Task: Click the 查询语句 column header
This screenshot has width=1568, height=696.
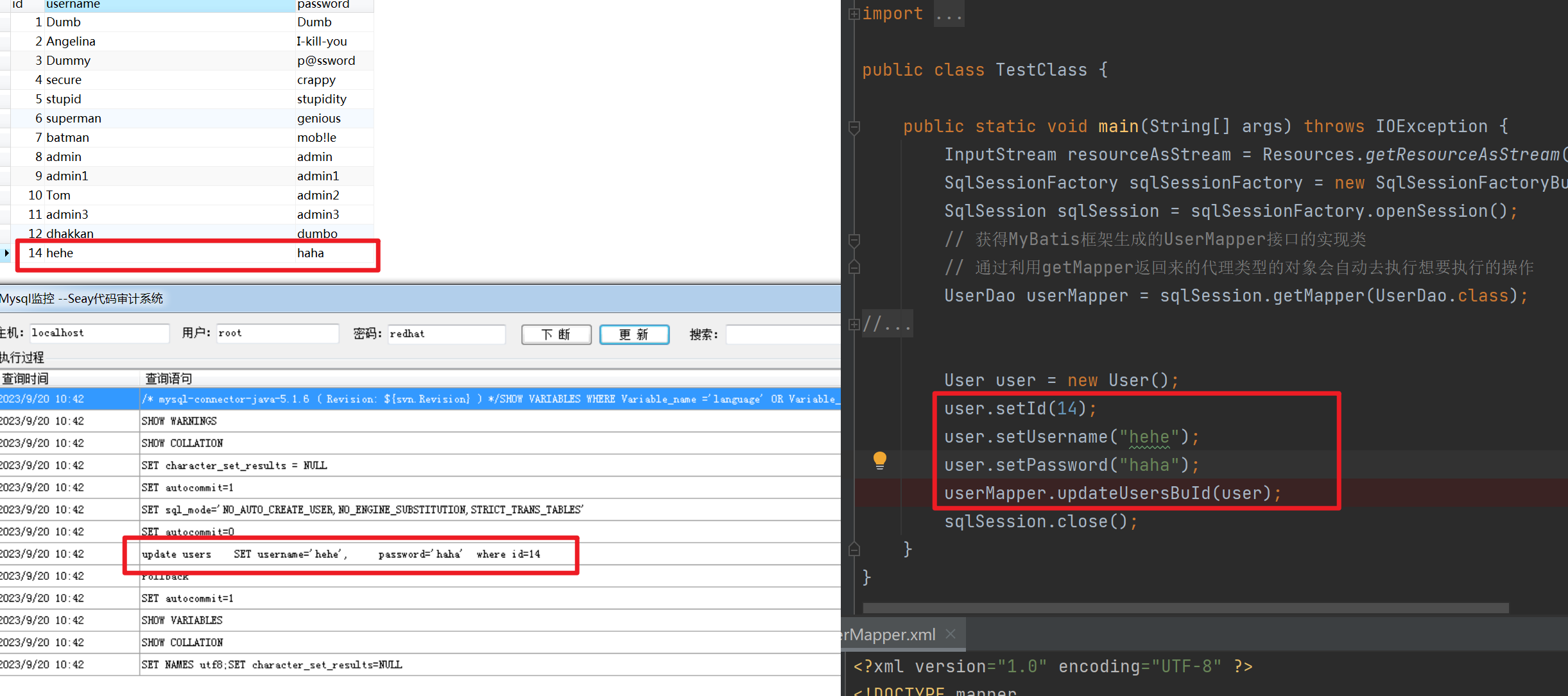Action: [x=168, y=378]
